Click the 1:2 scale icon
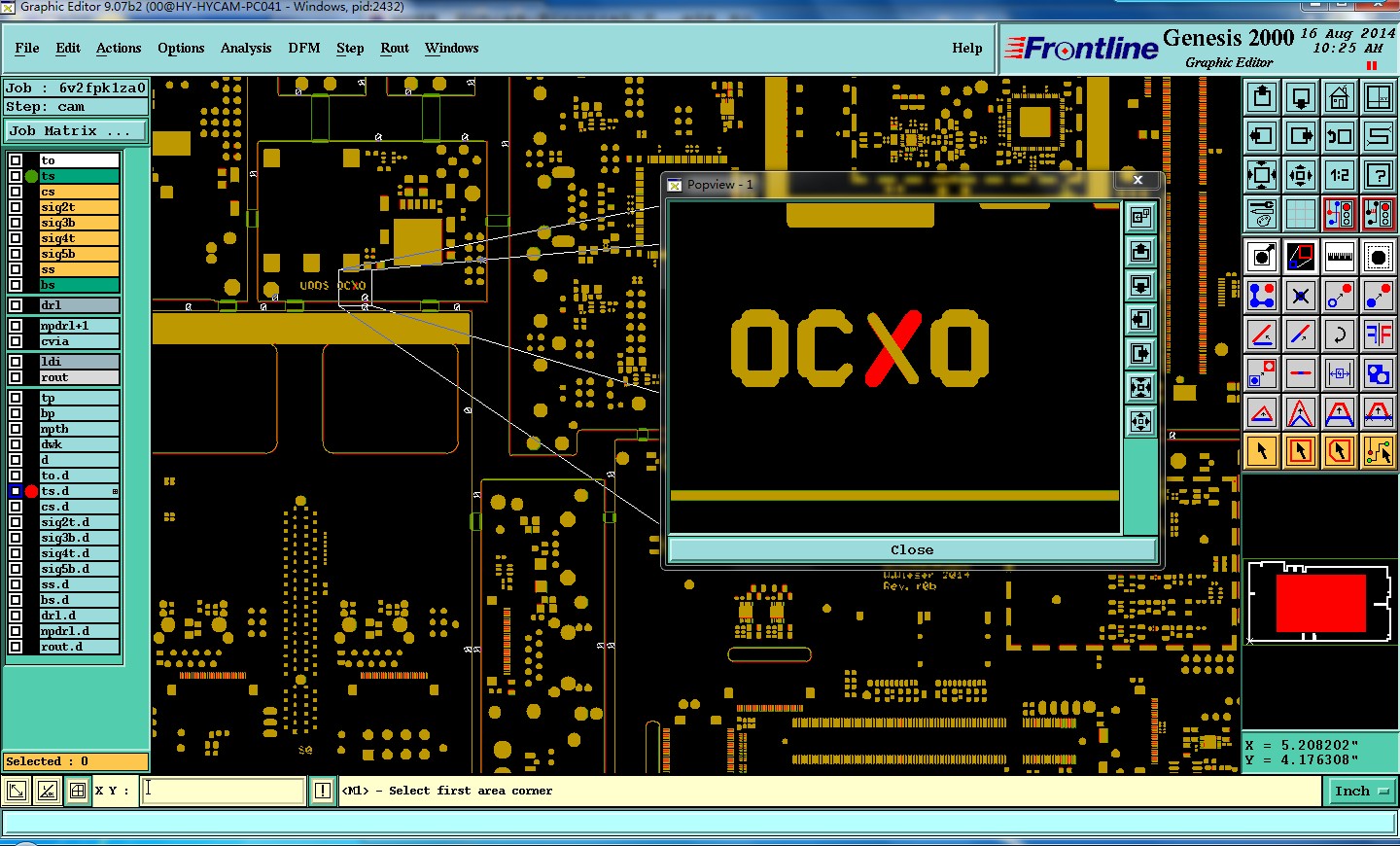 click(x=1340, y=174)
